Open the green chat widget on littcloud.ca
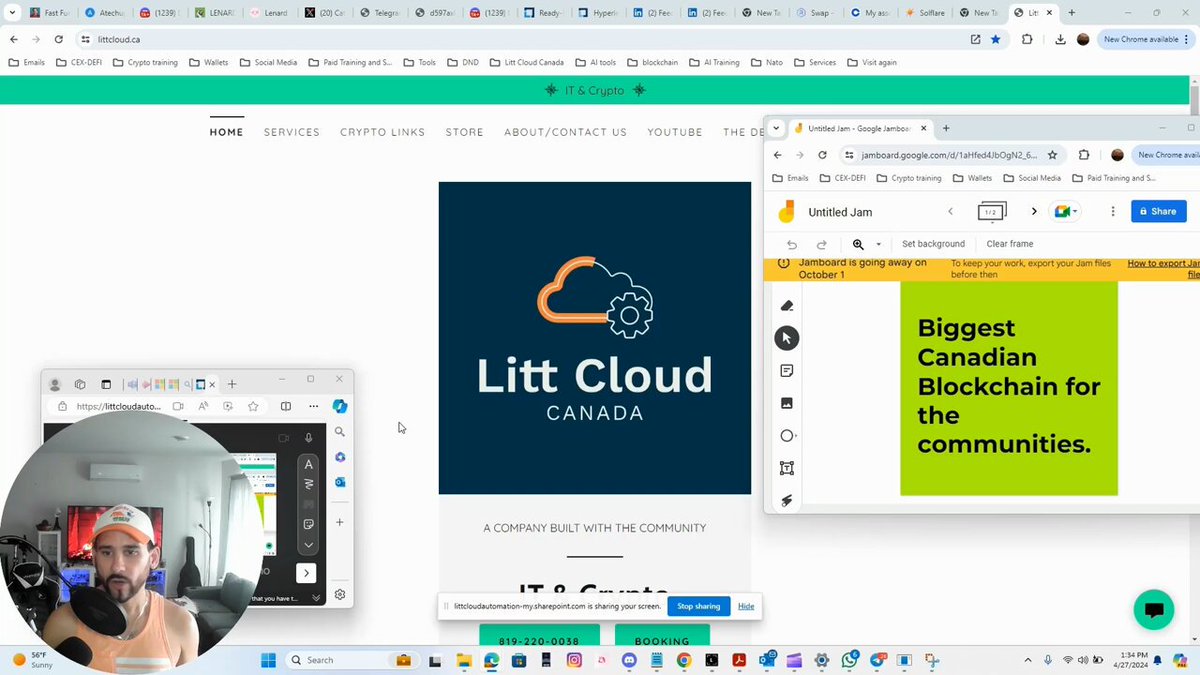 tap(1153, 609)
